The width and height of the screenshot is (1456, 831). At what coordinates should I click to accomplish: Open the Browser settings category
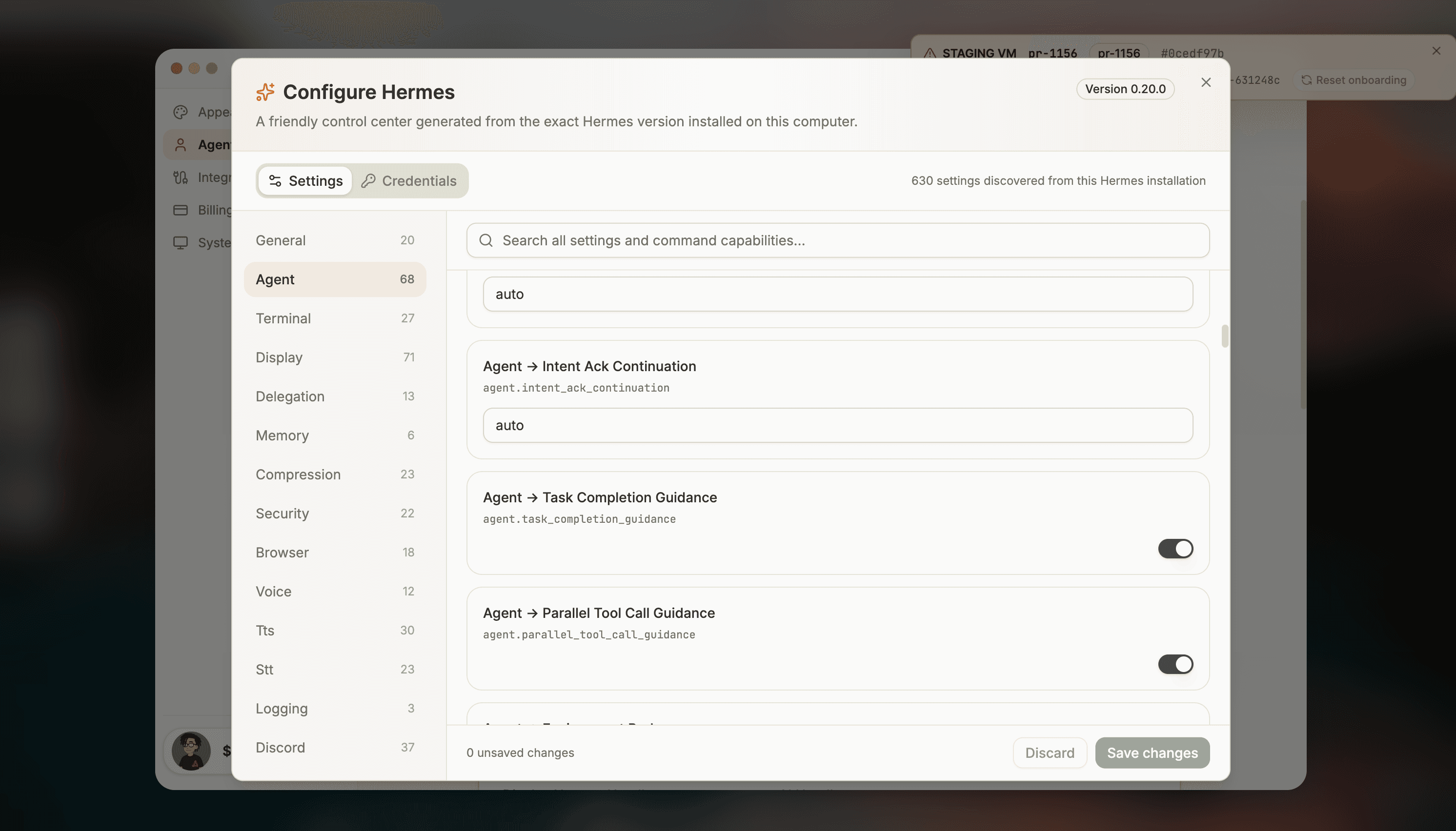[x=335, y=553]
